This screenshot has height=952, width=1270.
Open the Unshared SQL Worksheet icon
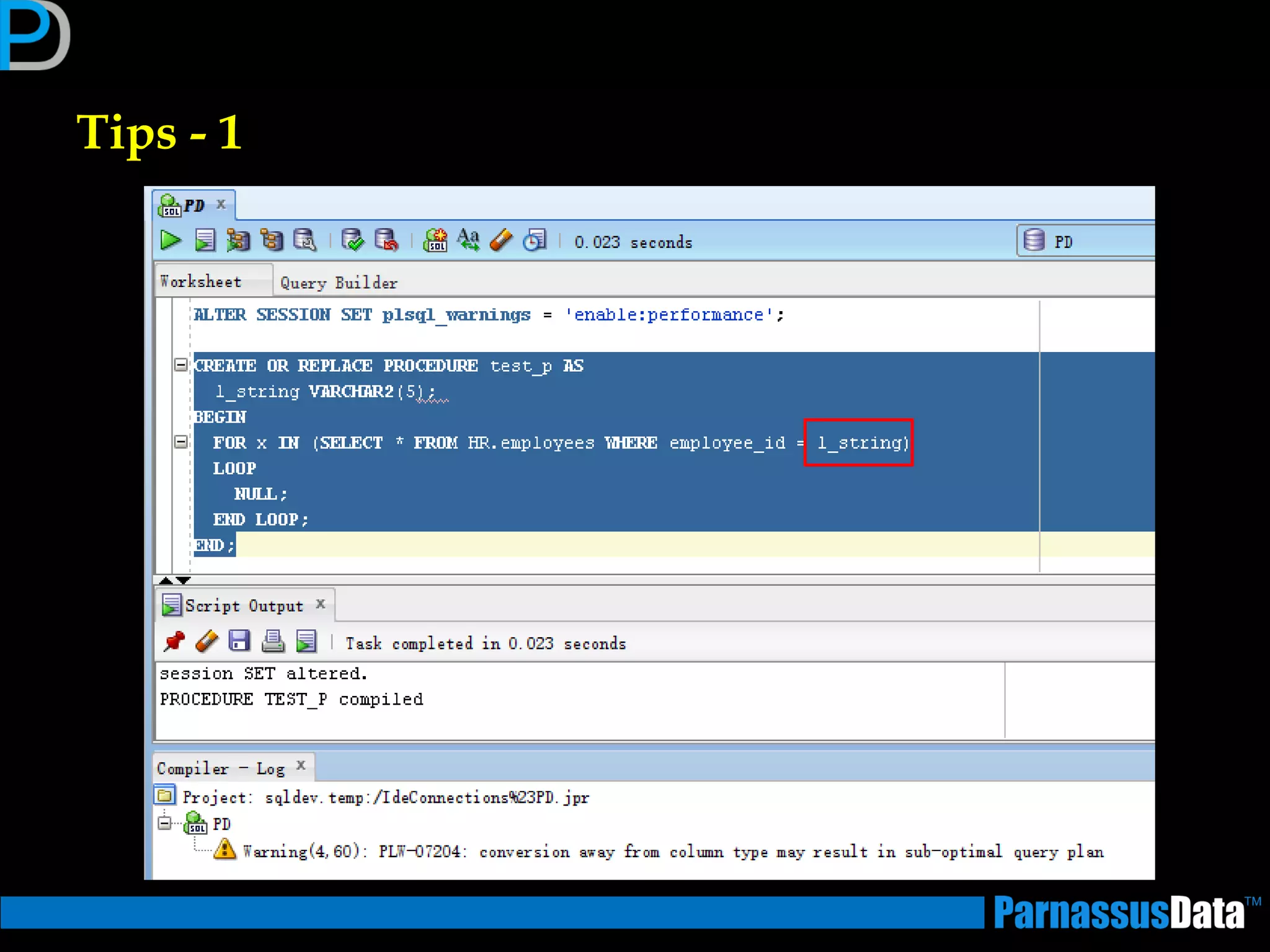tap(435, 240)
